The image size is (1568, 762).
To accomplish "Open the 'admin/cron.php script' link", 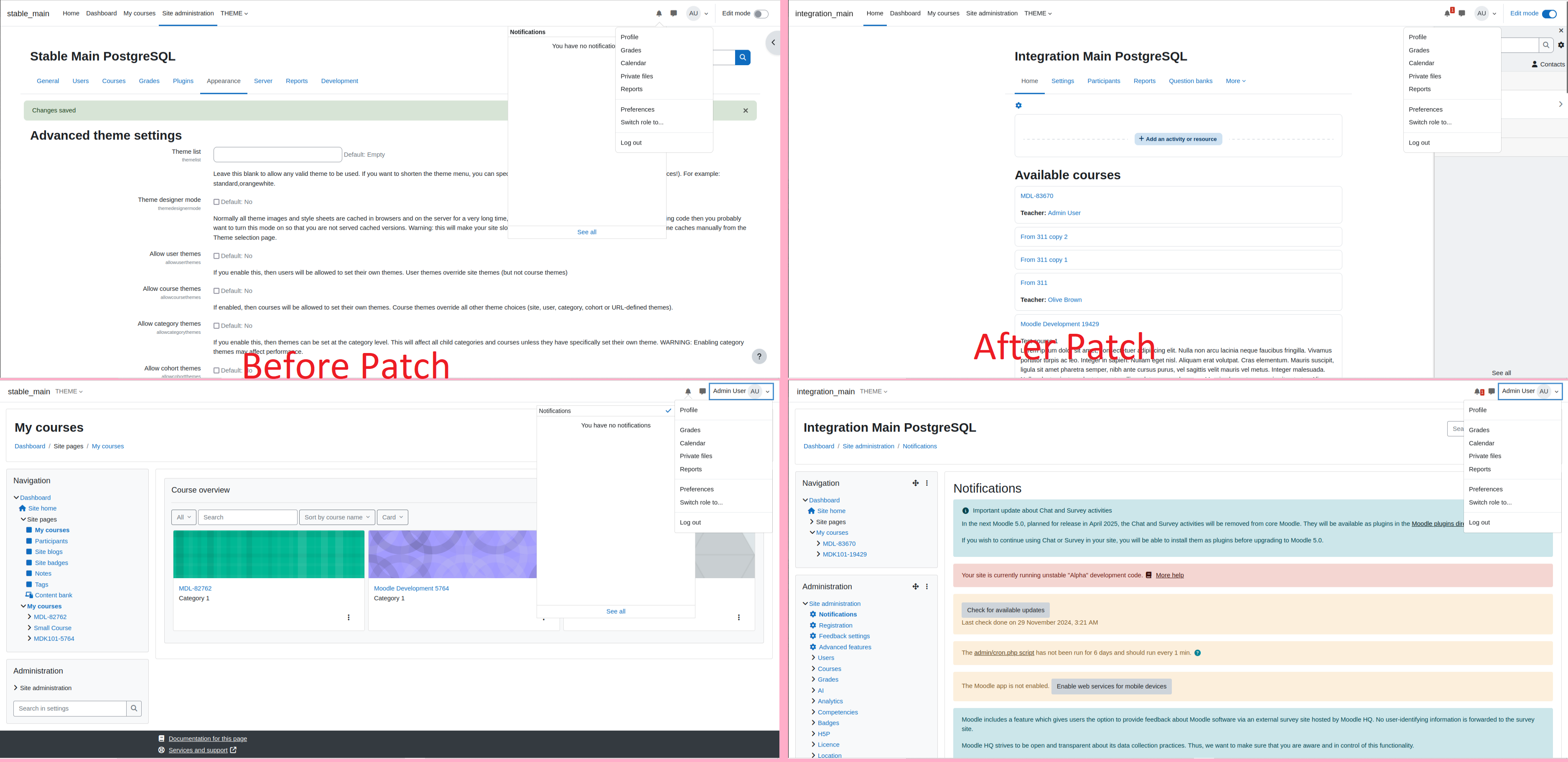I will [x=1004, y=653].
